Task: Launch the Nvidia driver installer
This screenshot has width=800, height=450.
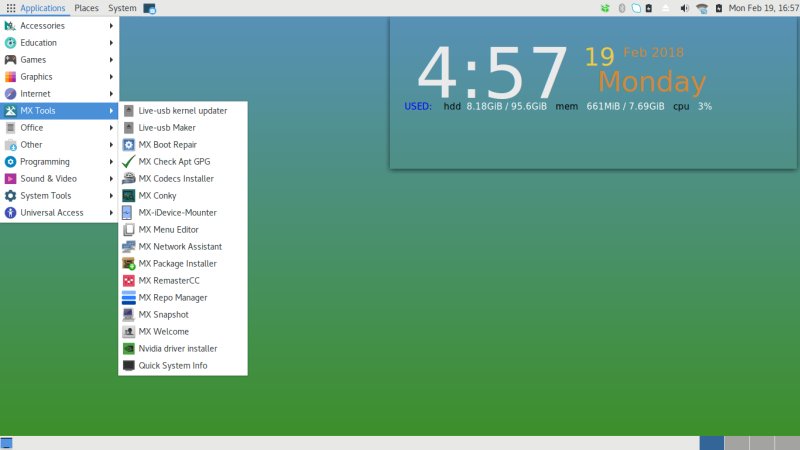Action: point(177,349)
